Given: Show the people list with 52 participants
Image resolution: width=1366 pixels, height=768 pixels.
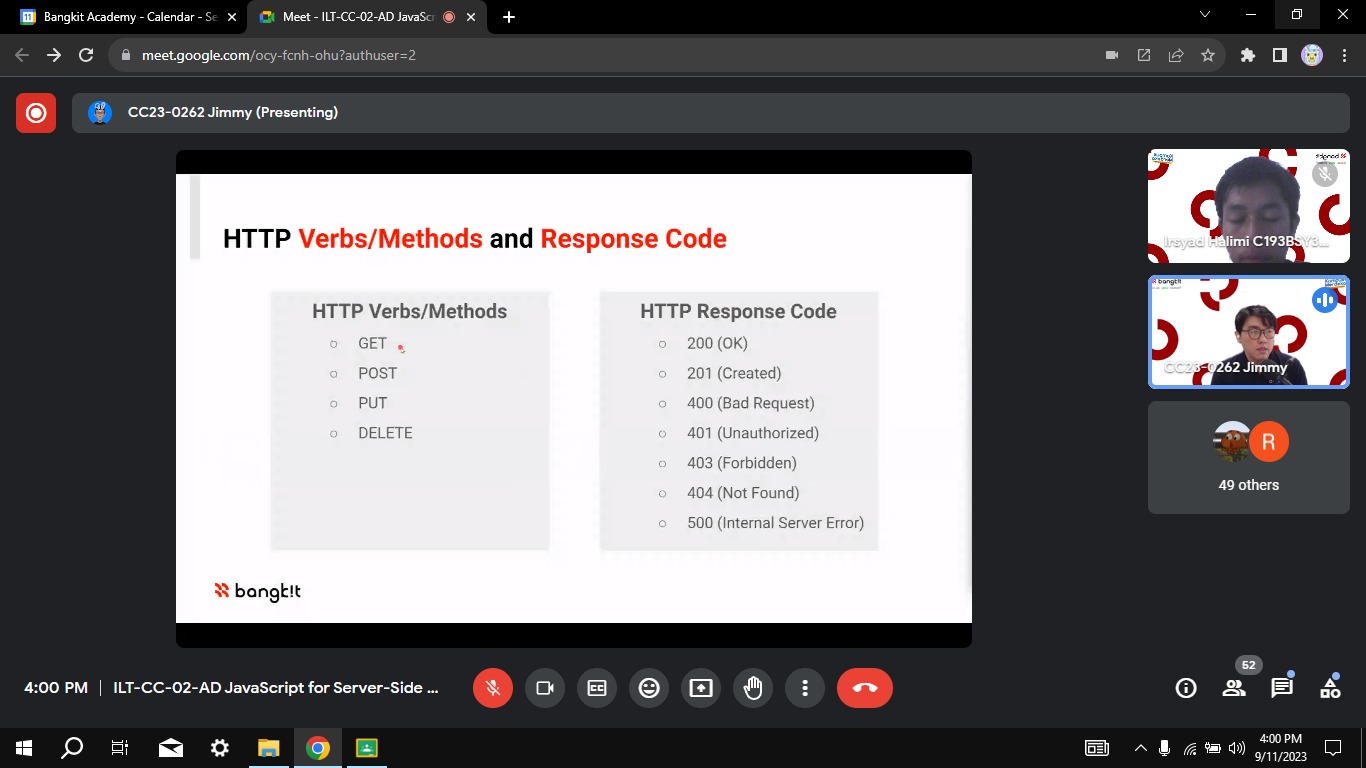Looking at the screenshot, I should pos(1234,688).
